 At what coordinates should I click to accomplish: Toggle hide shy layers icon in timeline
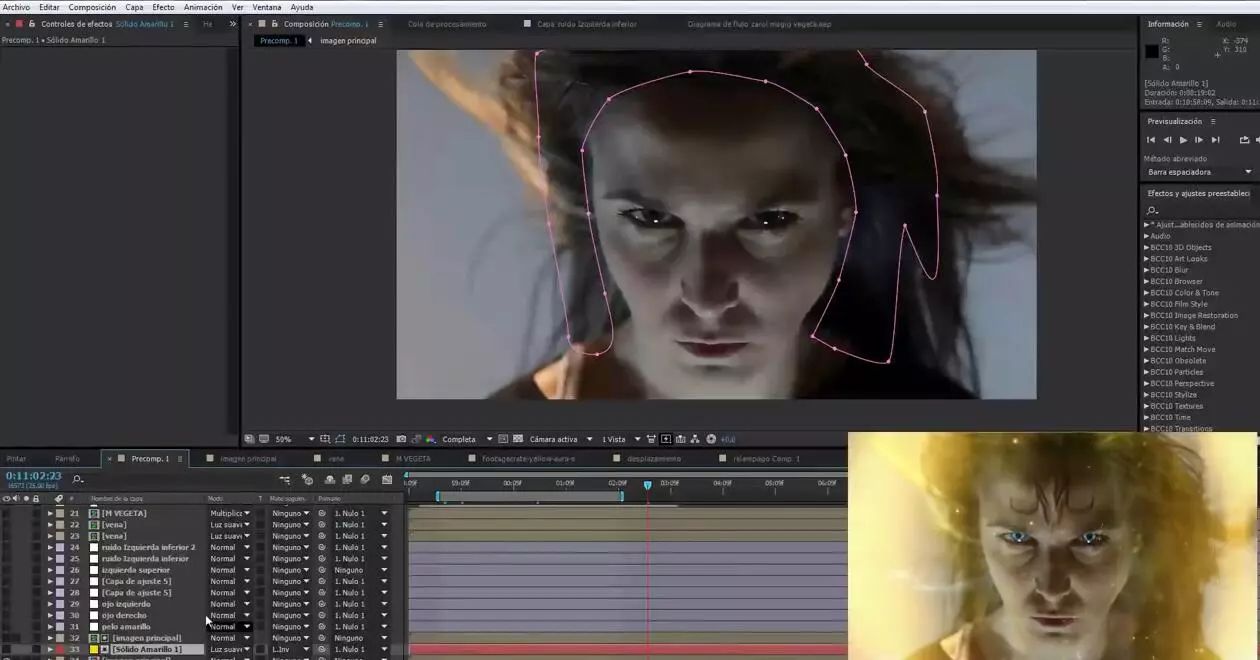tap(329, 480)
